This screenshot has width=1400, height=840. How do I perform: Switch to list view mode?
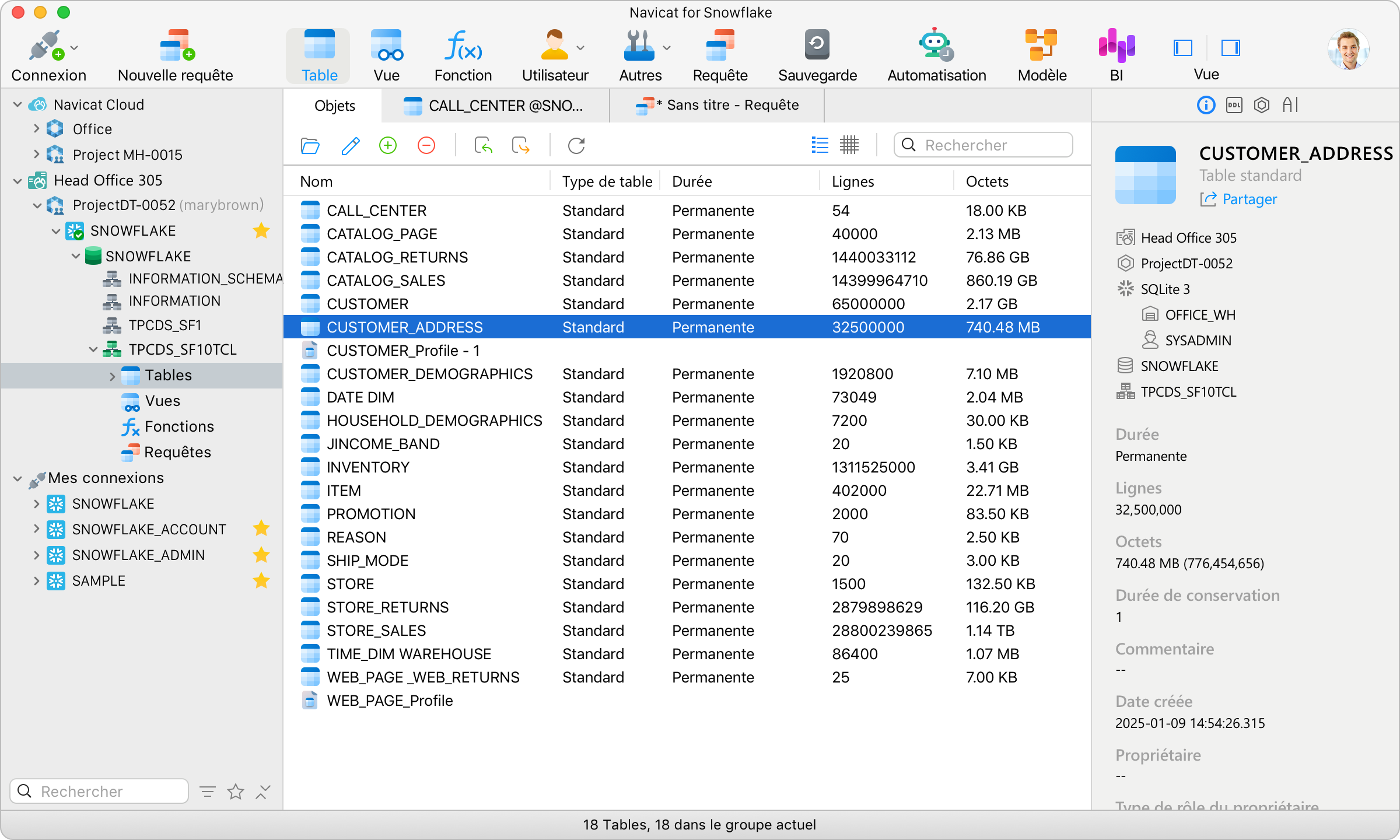[820, 145]
